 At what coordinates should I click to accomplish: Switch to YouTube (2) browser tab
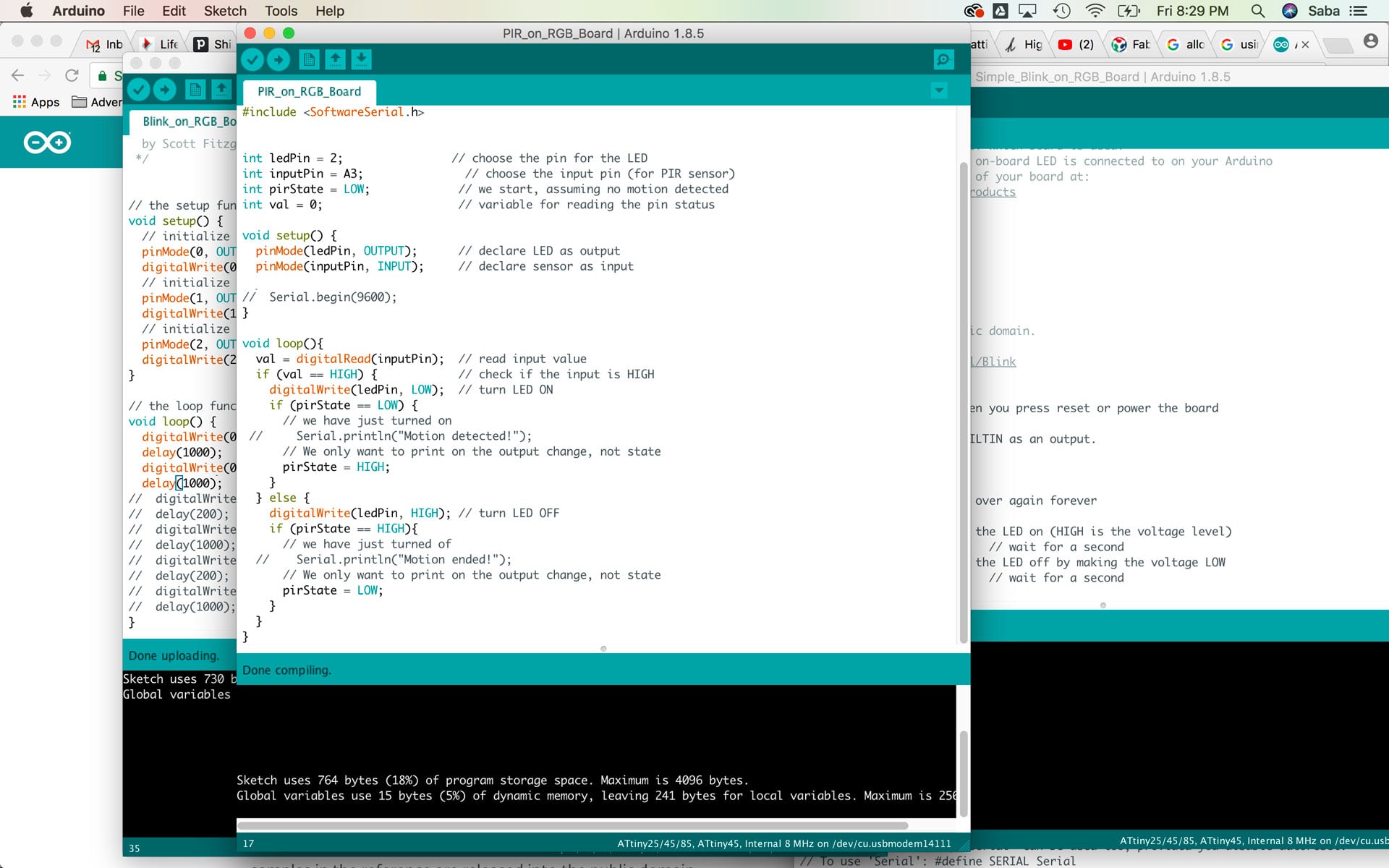1076,44
